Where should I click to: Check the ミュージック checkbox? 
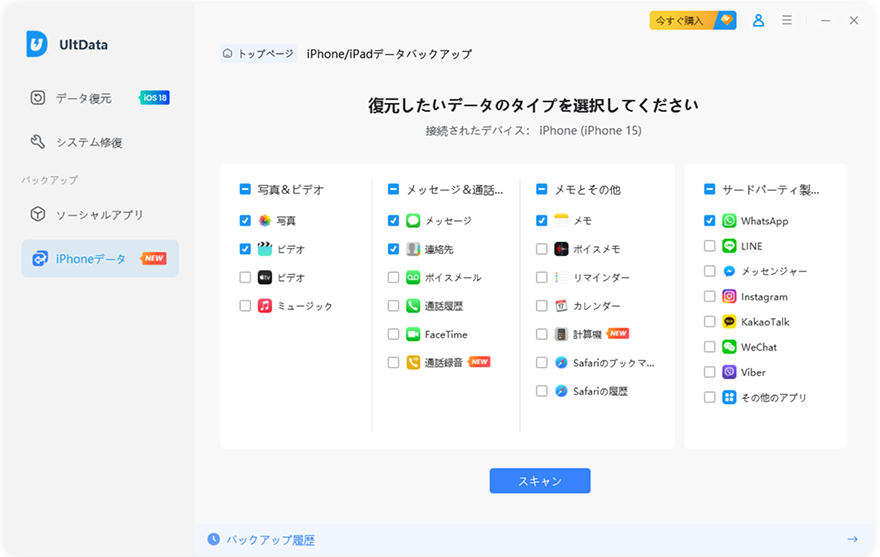point(245,306)
